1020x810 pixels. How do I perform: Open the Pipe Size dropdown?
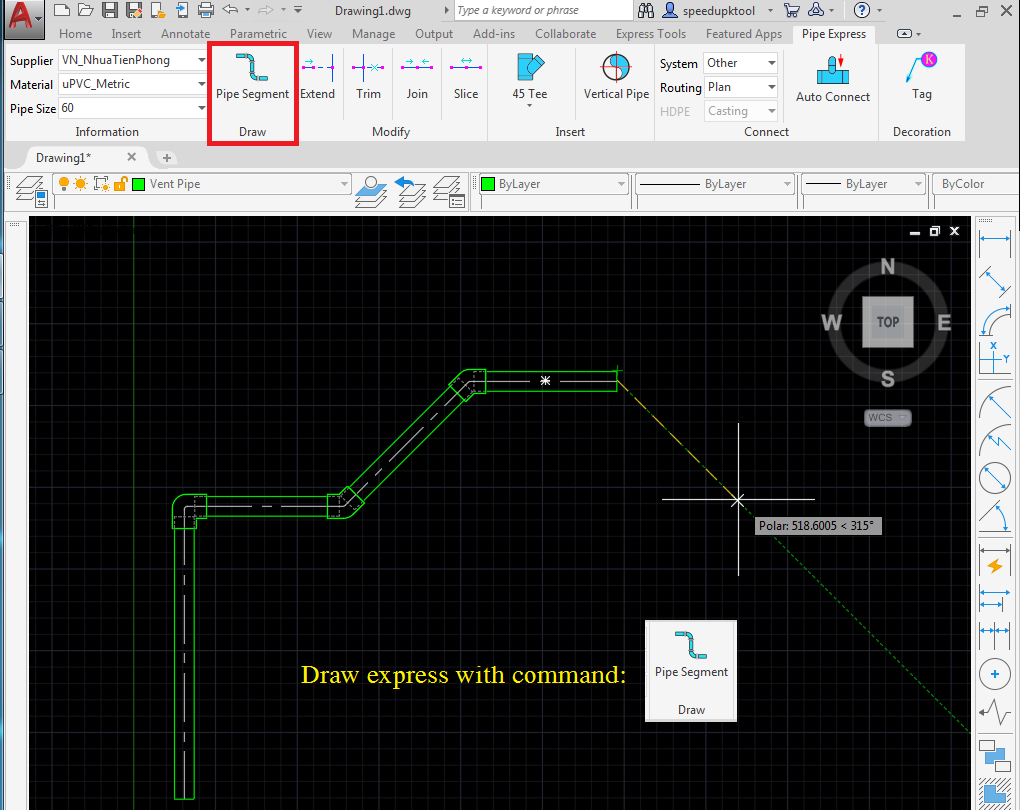pos(201,108)
